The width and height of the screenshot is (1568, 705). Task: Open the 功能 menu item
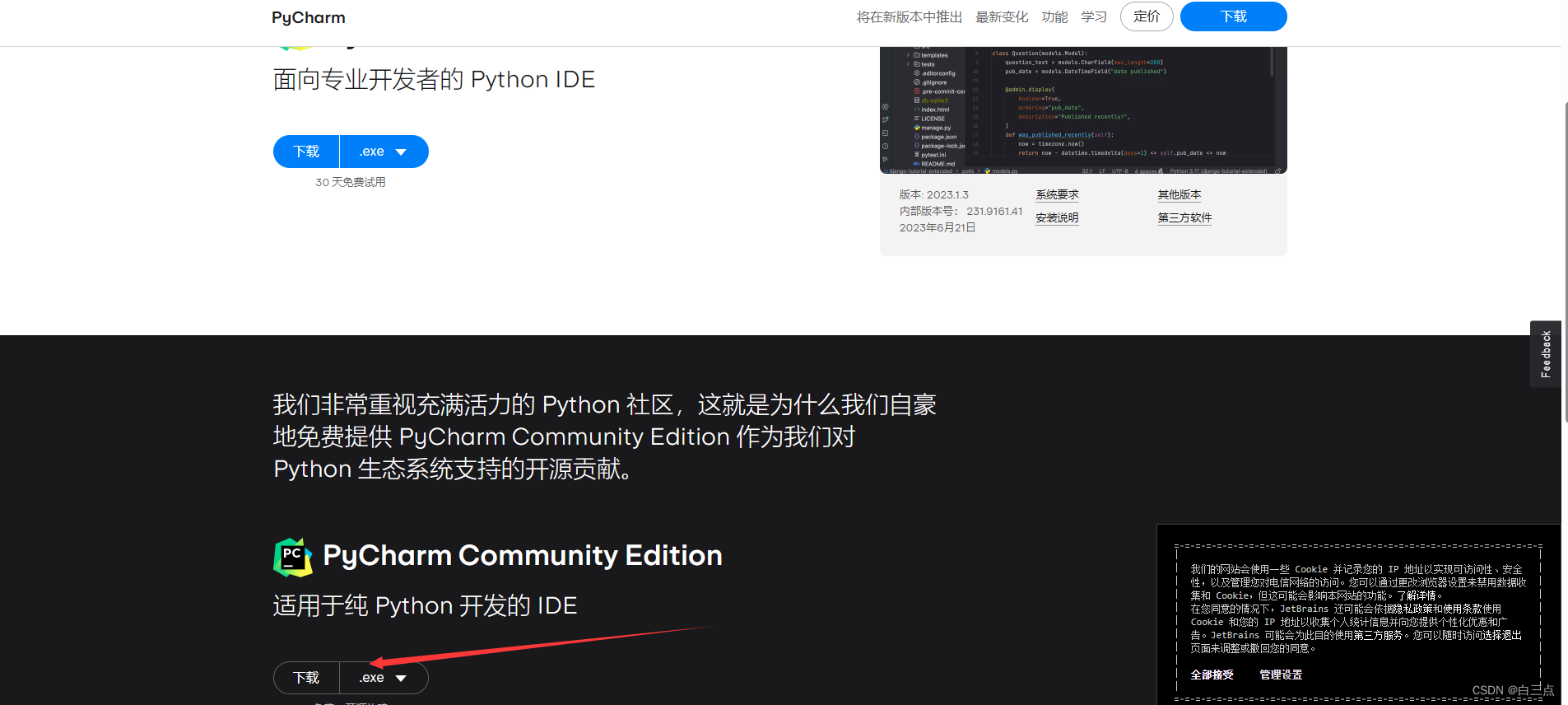pos(1054,16)
